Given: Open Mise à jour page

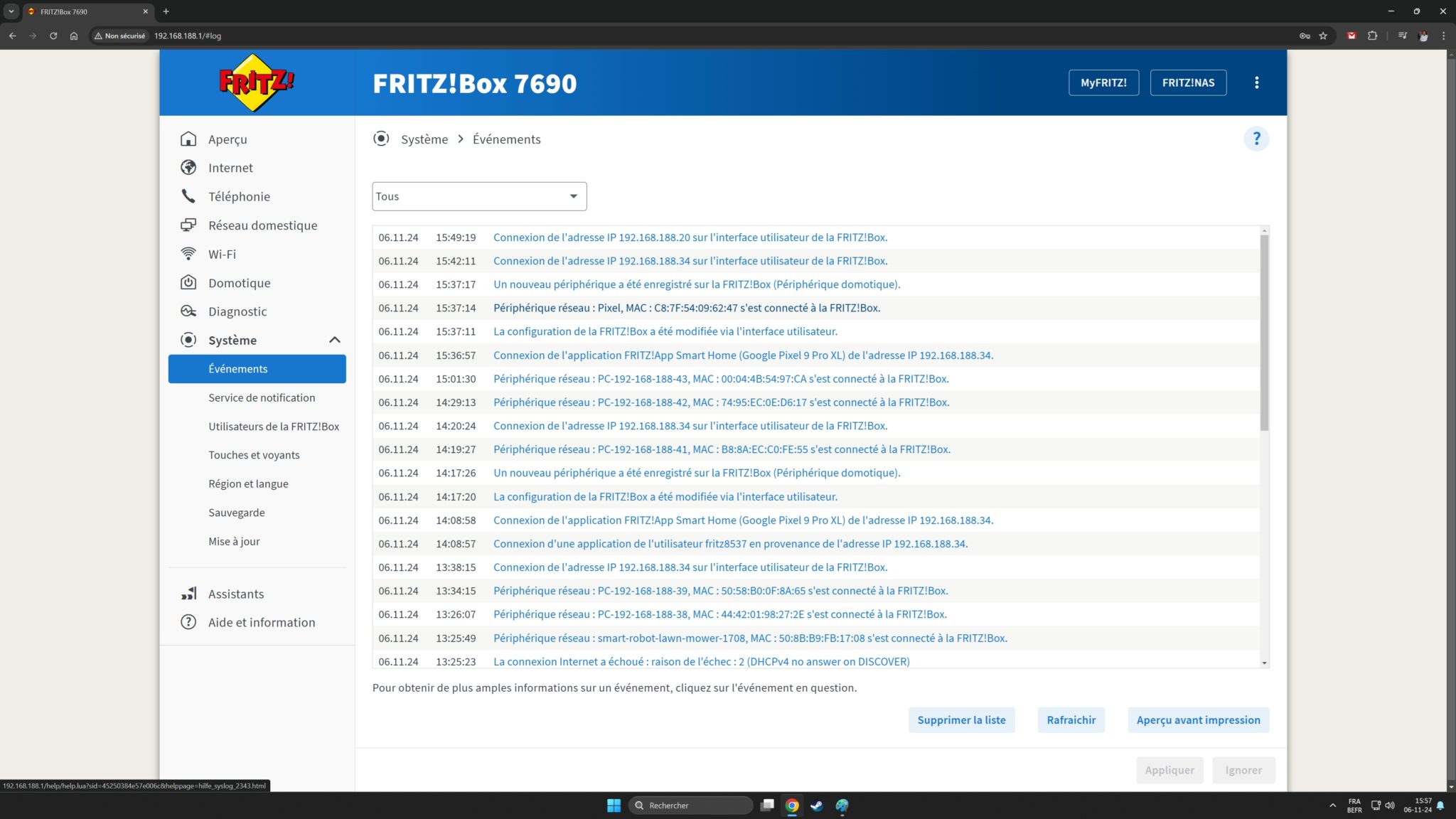Looking at the screenshot, I should (x=234, y=541).
